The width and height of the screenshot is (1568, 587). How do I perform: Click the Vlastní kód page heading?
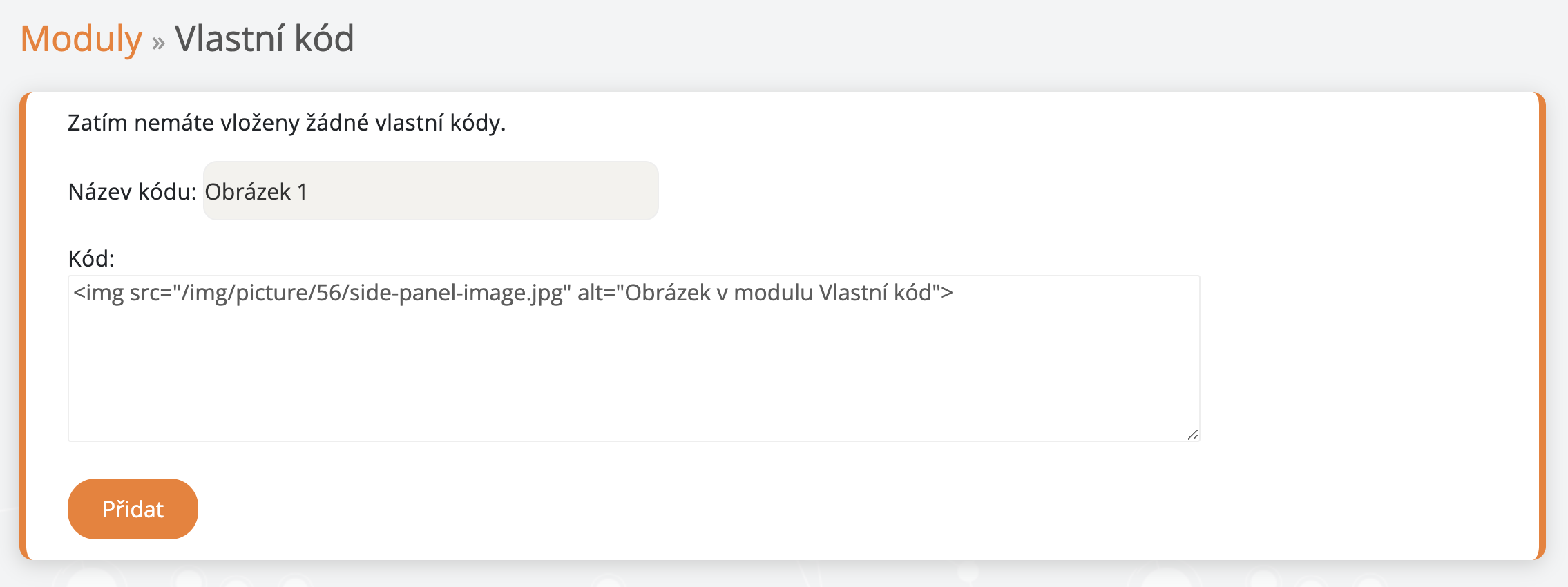pyautogui.click(x=264, y=39)
